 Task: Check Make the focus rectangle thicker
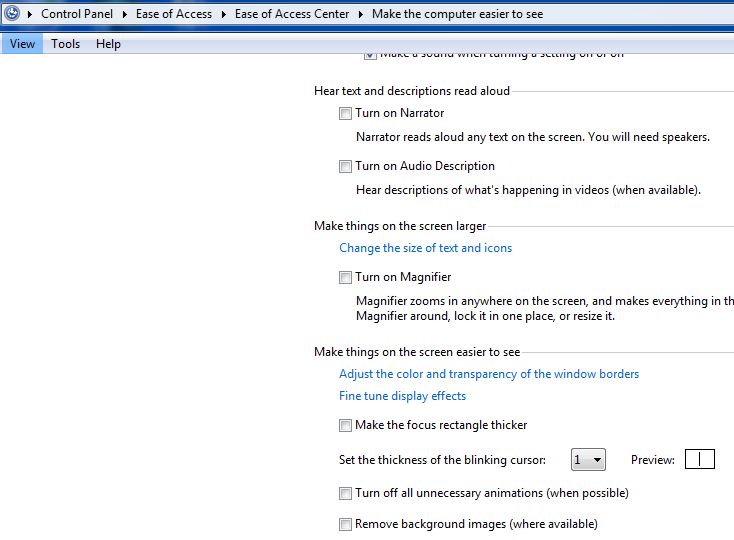coord(345,425)
